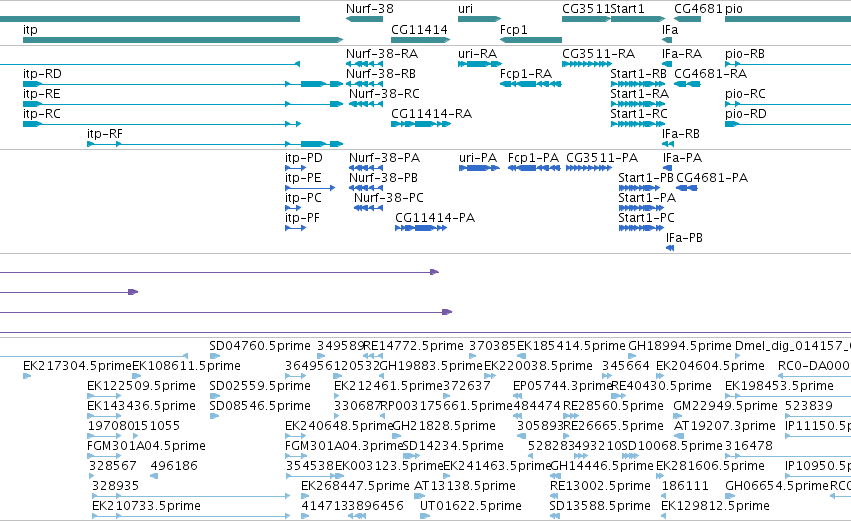Click the GH18994.5prime EST label
Screen dimensions: 851x521
tap(679, 346)
